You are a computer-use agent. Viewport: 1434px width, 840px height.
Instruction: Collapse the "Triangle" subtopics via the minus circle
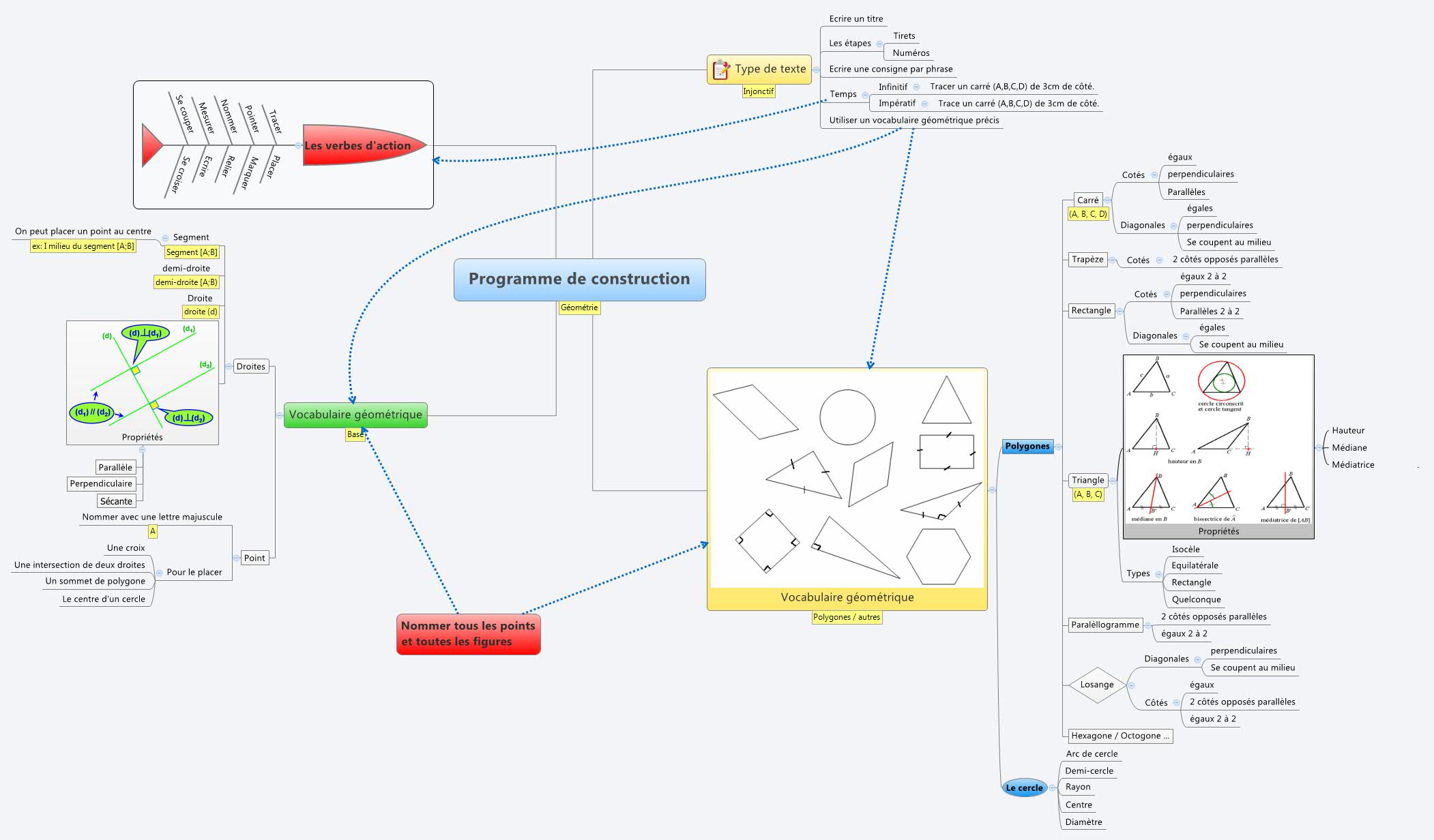pyautogui.click(x=1113, y=480)
